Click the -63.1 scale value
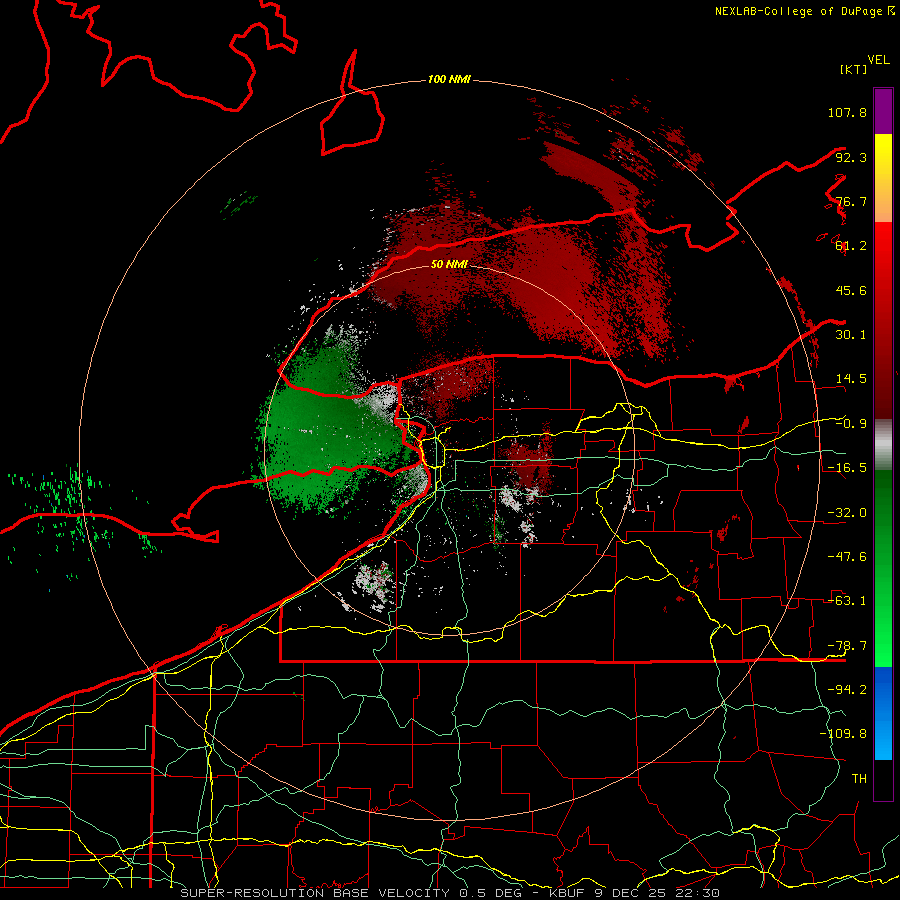The width and height of the screenshot is (900, 900). pyautogui.click(x=847, y=601)
